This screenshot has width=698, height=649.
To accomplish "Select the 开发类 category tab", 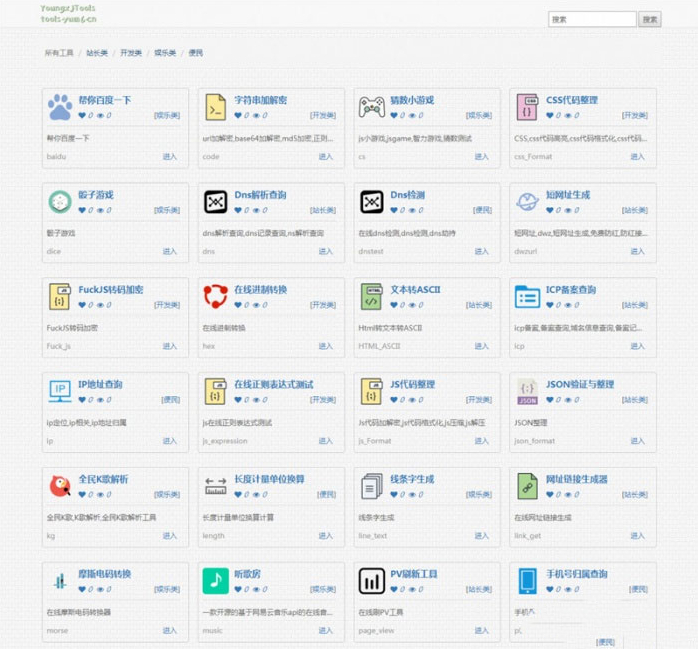I will tap(130, 53).
